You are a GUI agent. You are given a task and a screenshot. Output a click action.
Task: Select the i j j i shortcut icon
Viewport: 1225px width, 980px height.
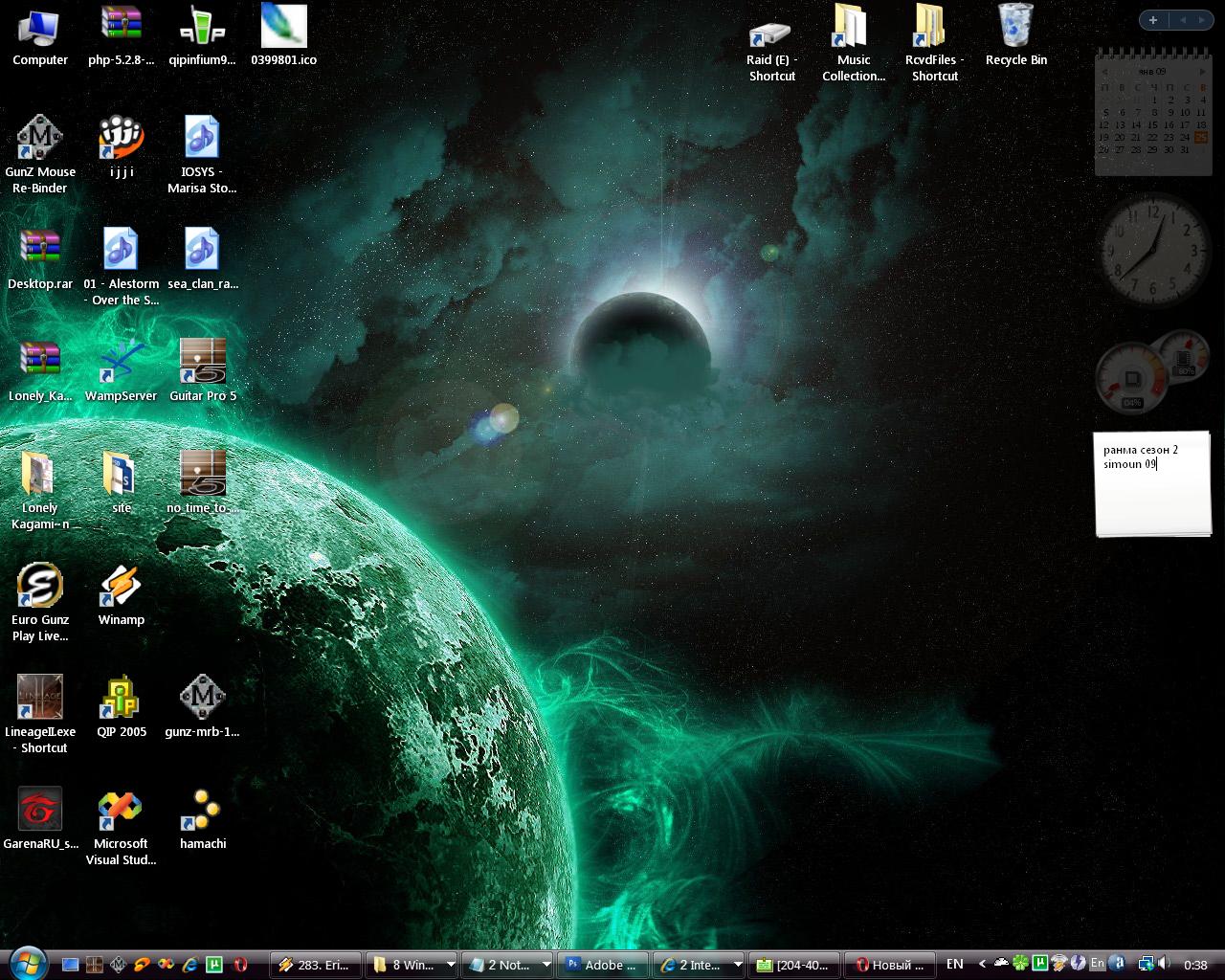122,147
